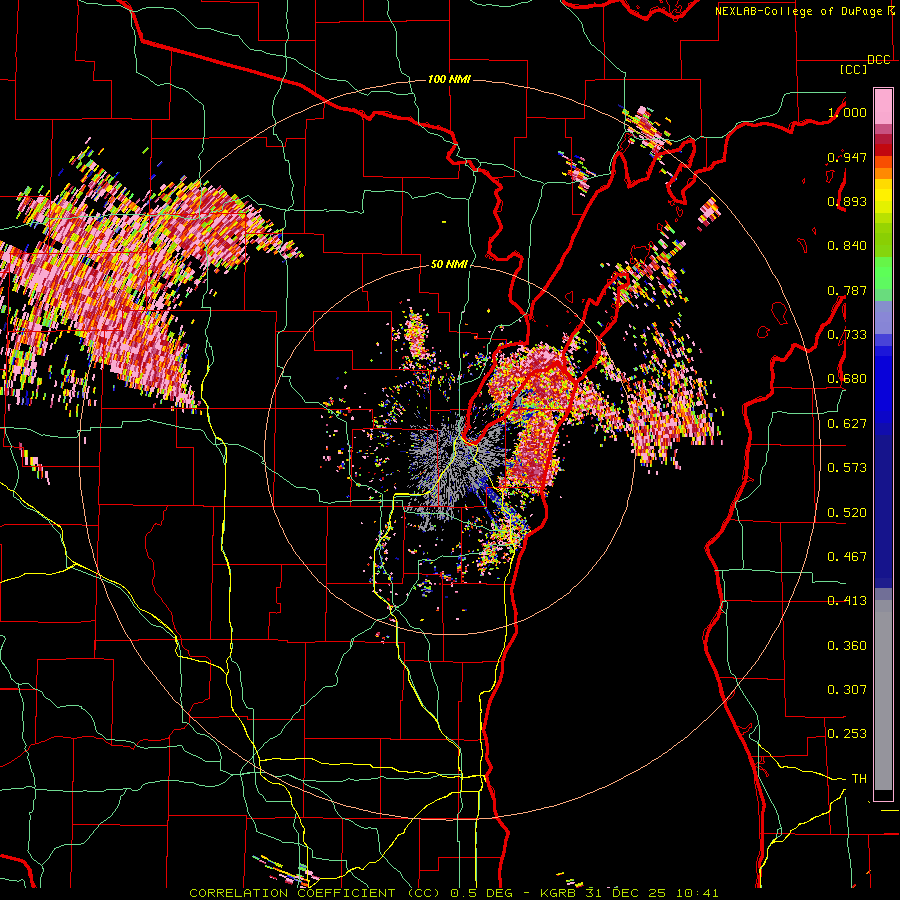Click the [CC] legend unit label

854,69
